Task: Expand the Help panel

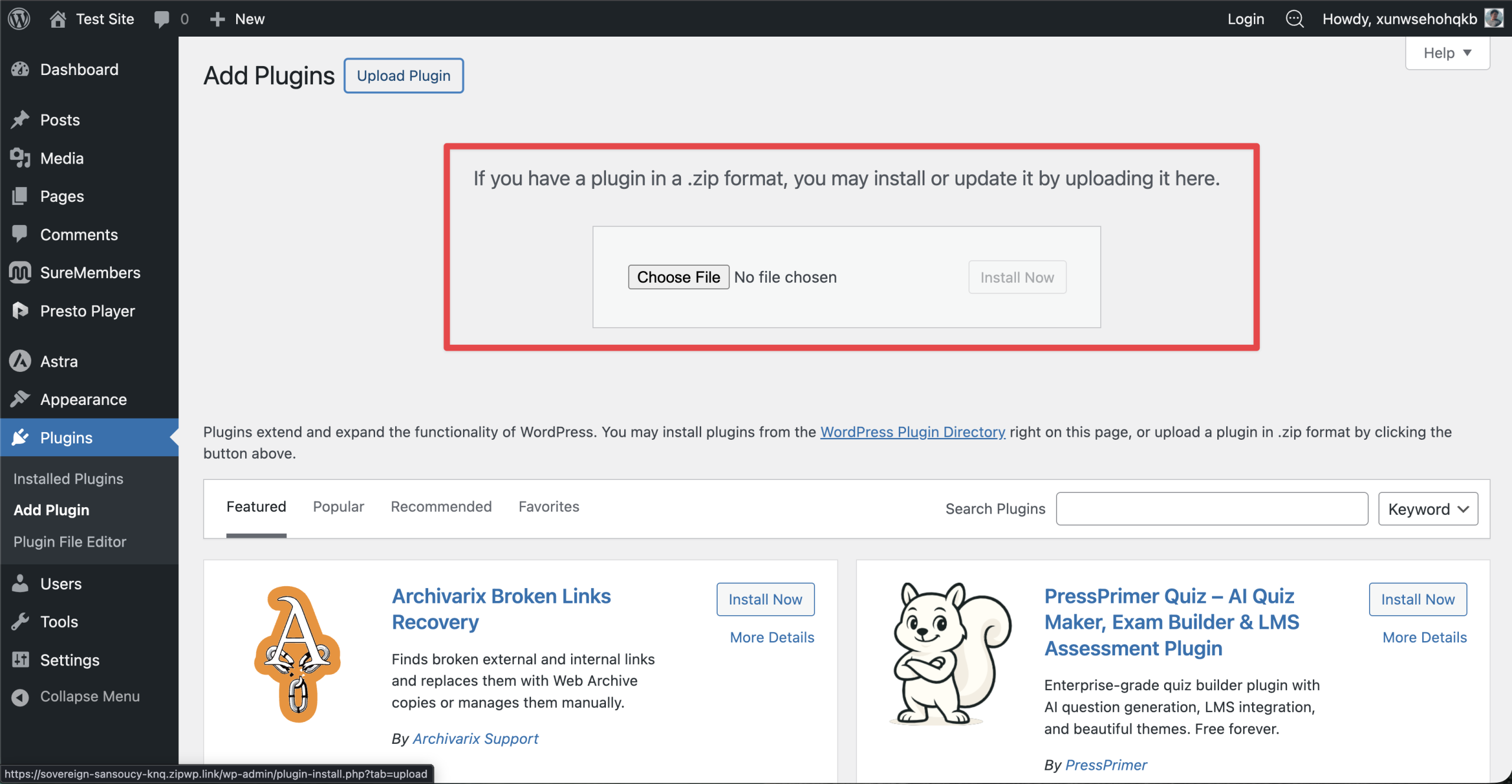Action: [x=1447, y=52]
